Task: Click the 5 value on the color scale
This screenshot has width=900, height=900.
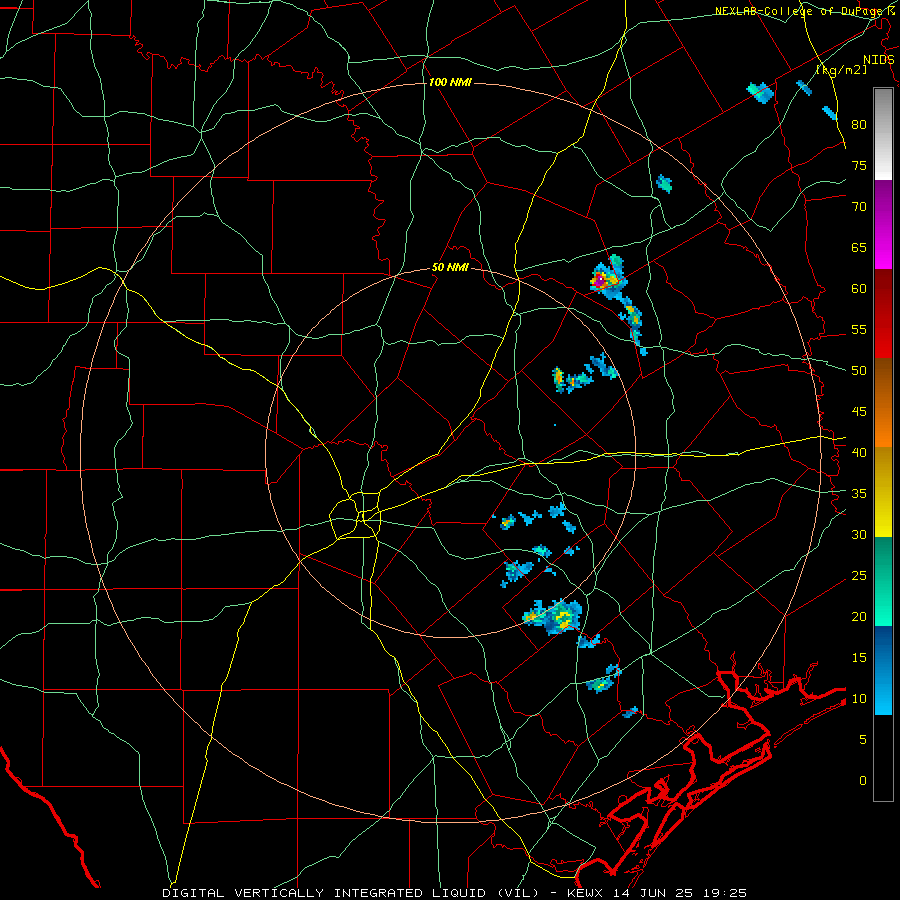Action: pyautogui.click(x=863, y=740)
